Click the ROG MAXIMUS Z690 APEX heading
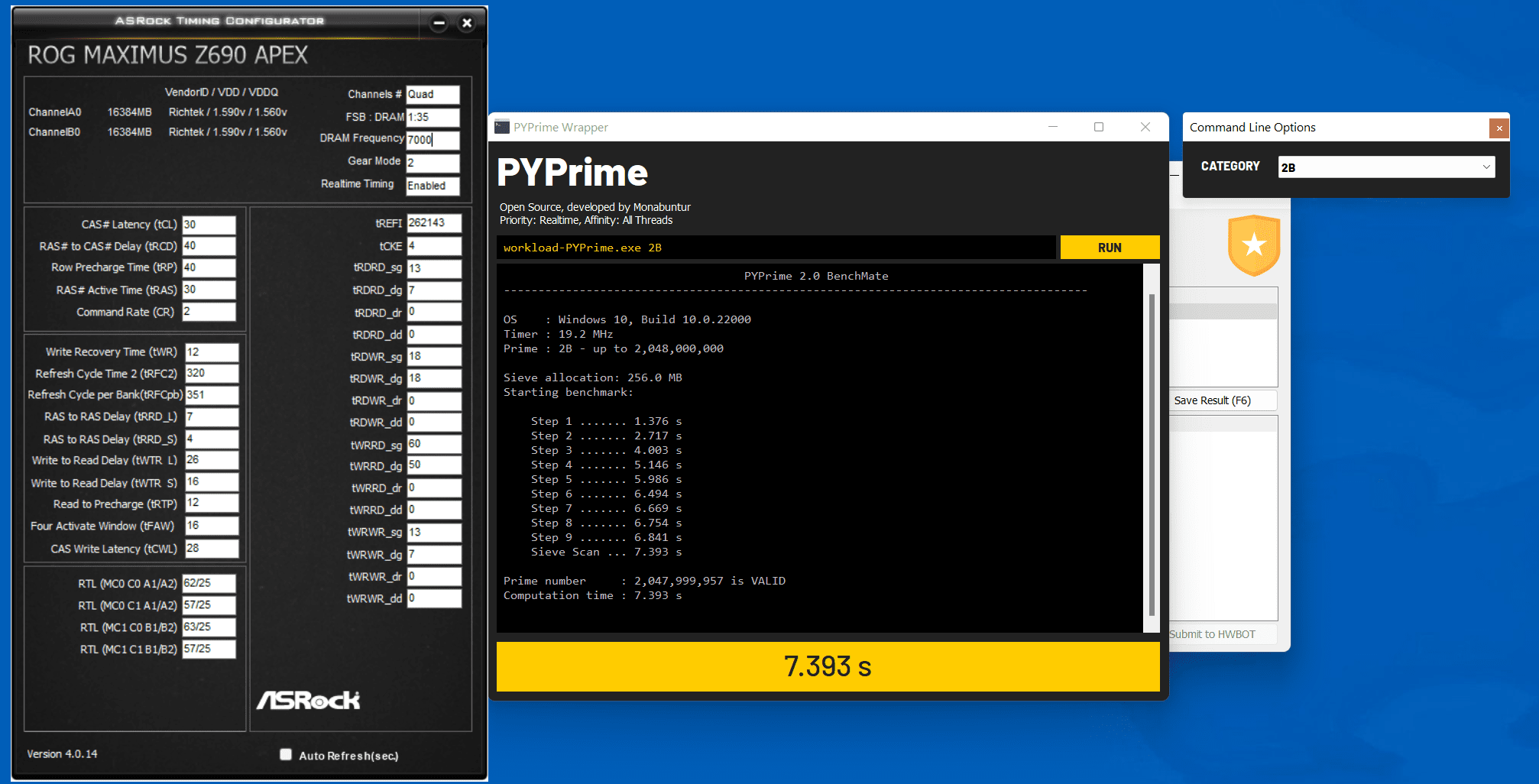 (x=168, y=55)
